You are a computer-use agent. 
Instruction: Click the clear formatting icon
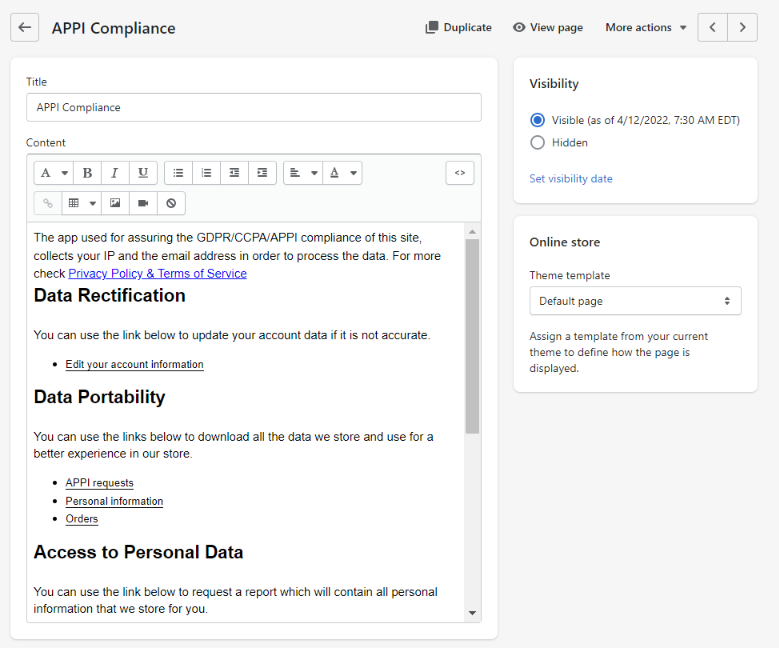click(171, 203)
